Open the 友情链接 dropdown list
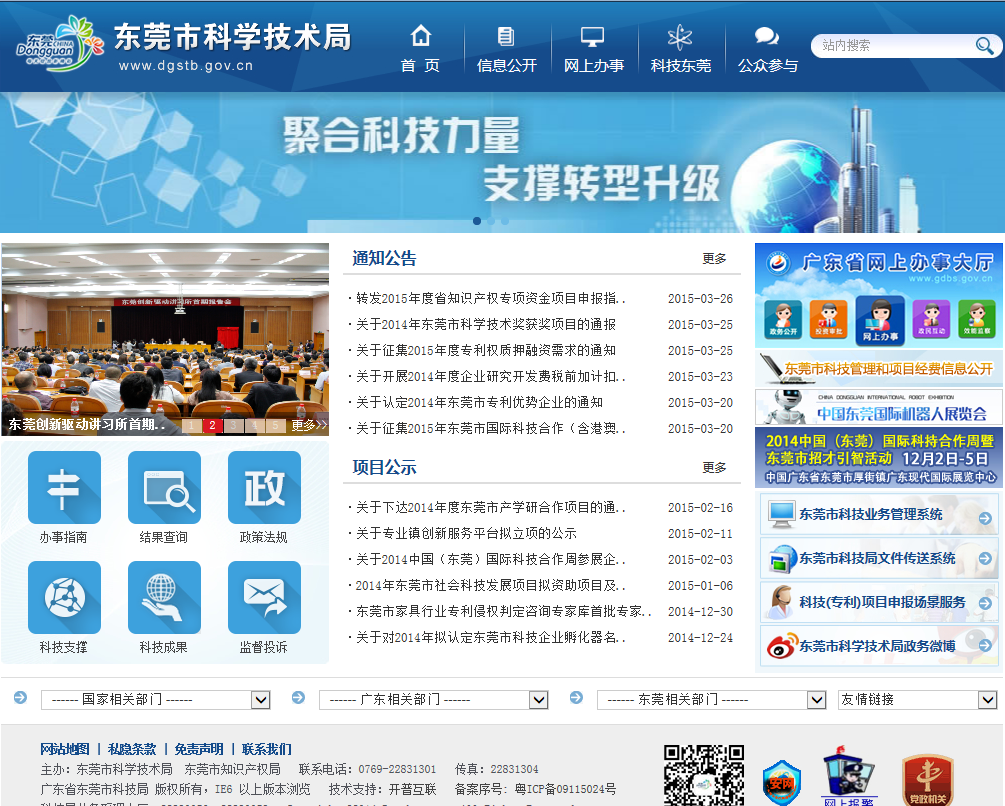 click(x=917, y=699)
